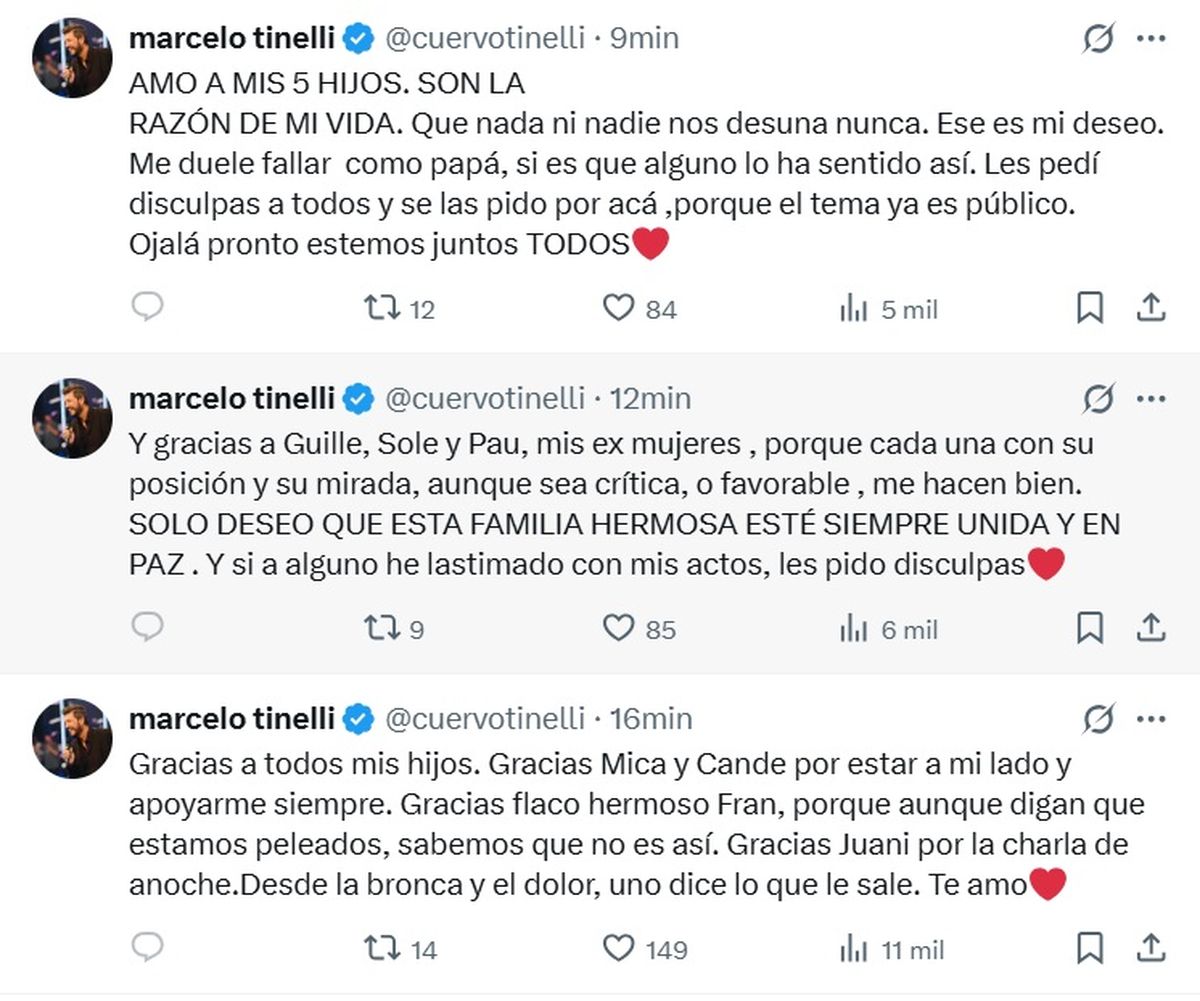Share the 12min tweet about ex mujeres
1200x1001 pixels.
point(1151,628)
